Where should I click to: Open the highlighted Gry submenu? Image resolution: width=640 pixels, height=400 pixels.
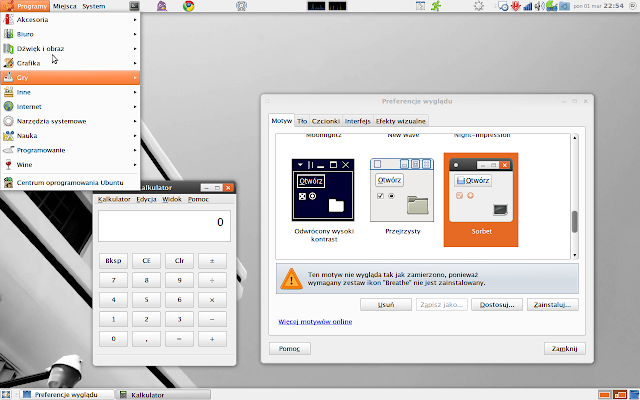coord(70,78)
